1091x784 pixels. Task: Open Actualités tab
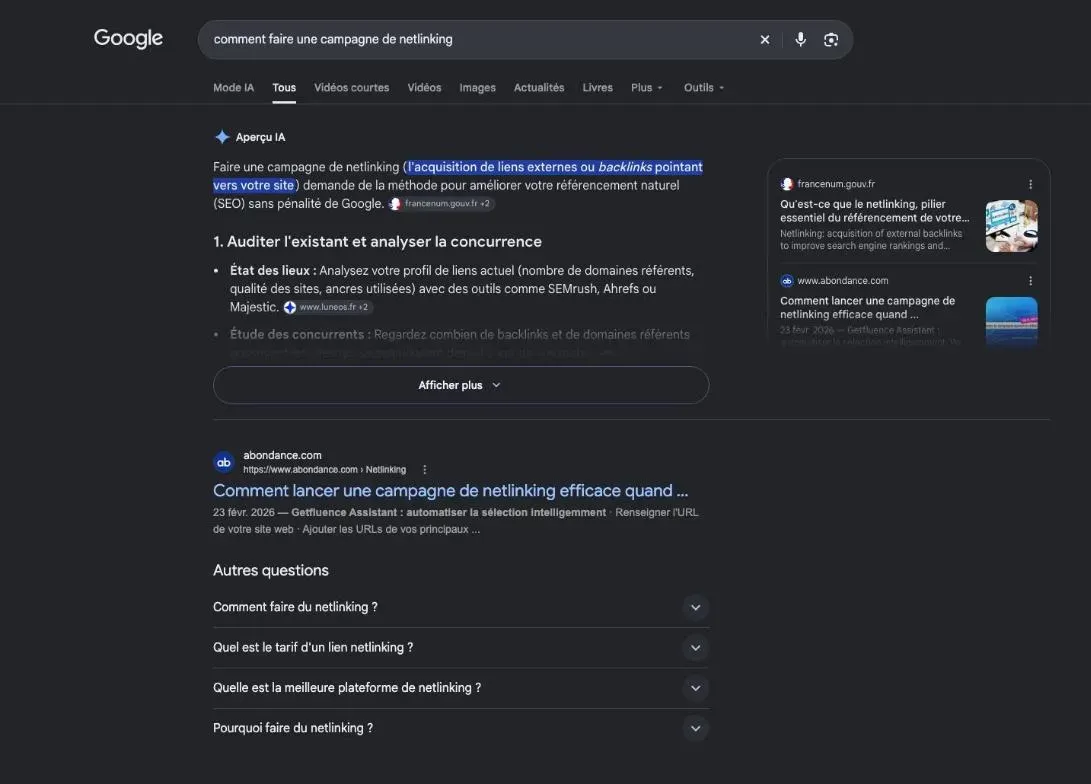point(539,88)
